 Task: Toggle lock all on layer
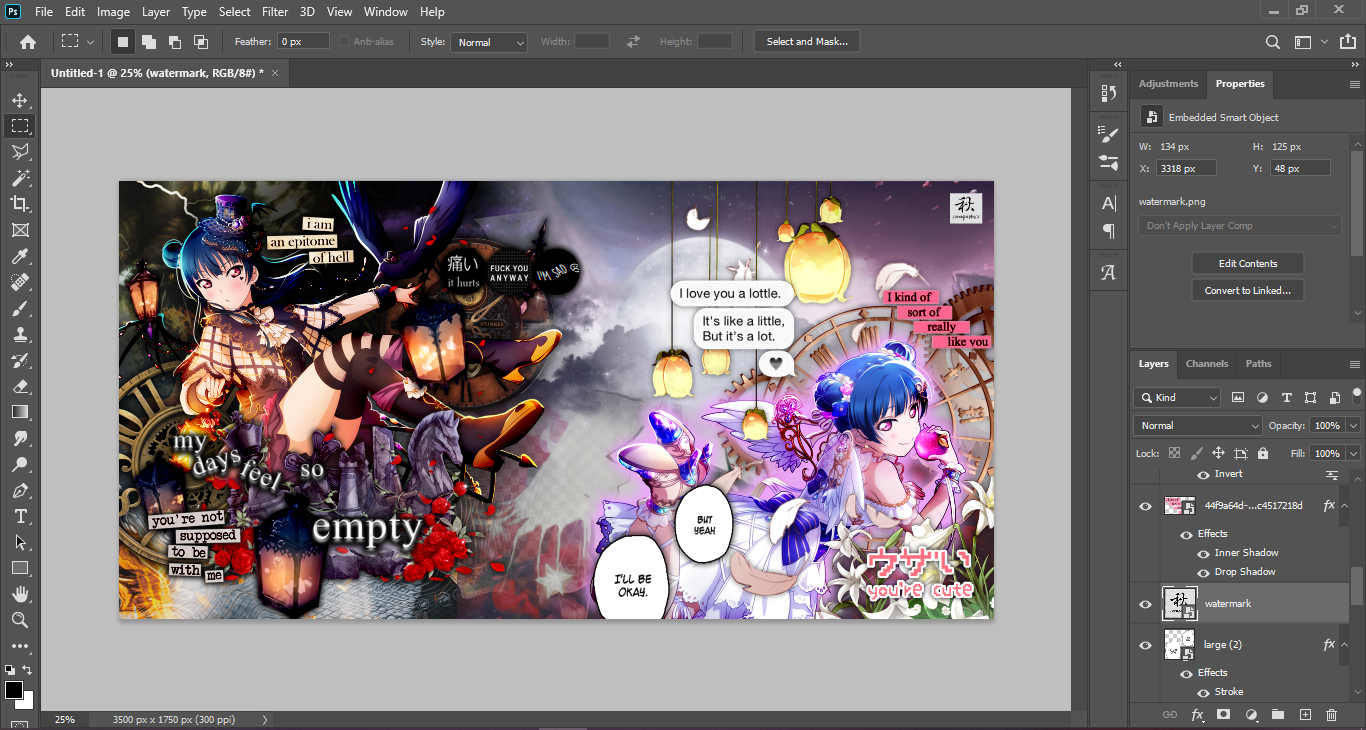tap(1263, 453)
